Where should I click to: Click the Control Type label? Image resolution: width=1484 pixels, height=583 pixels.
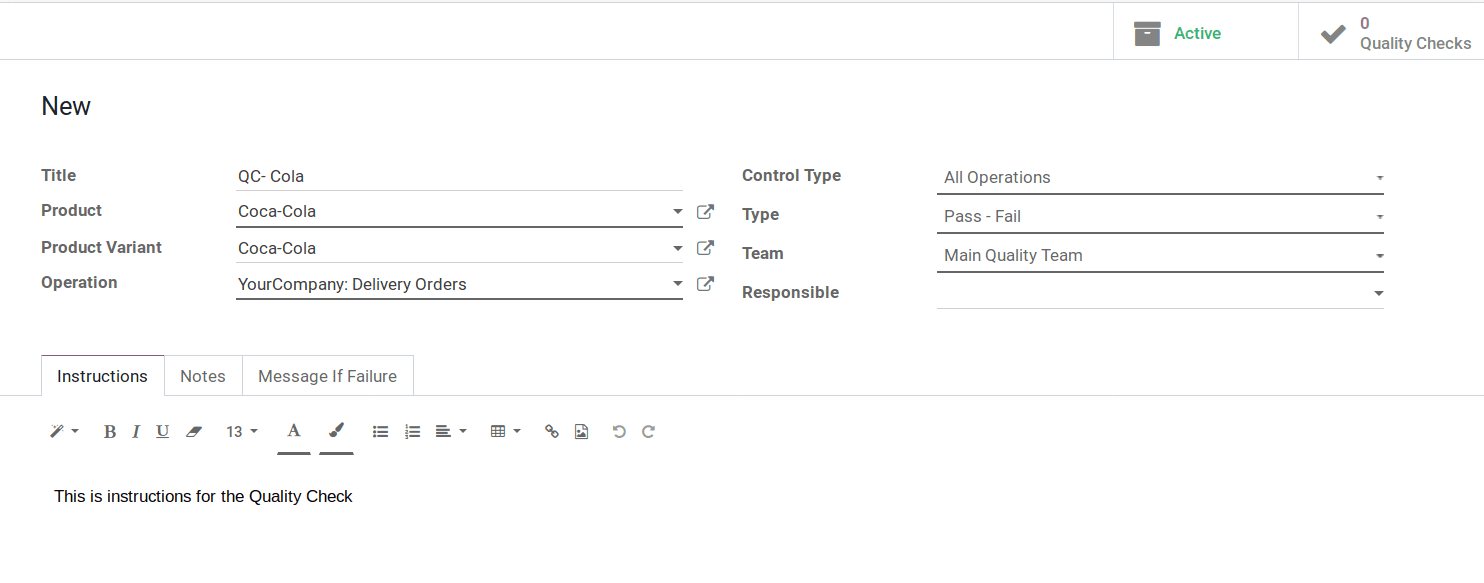click(791, 175)
